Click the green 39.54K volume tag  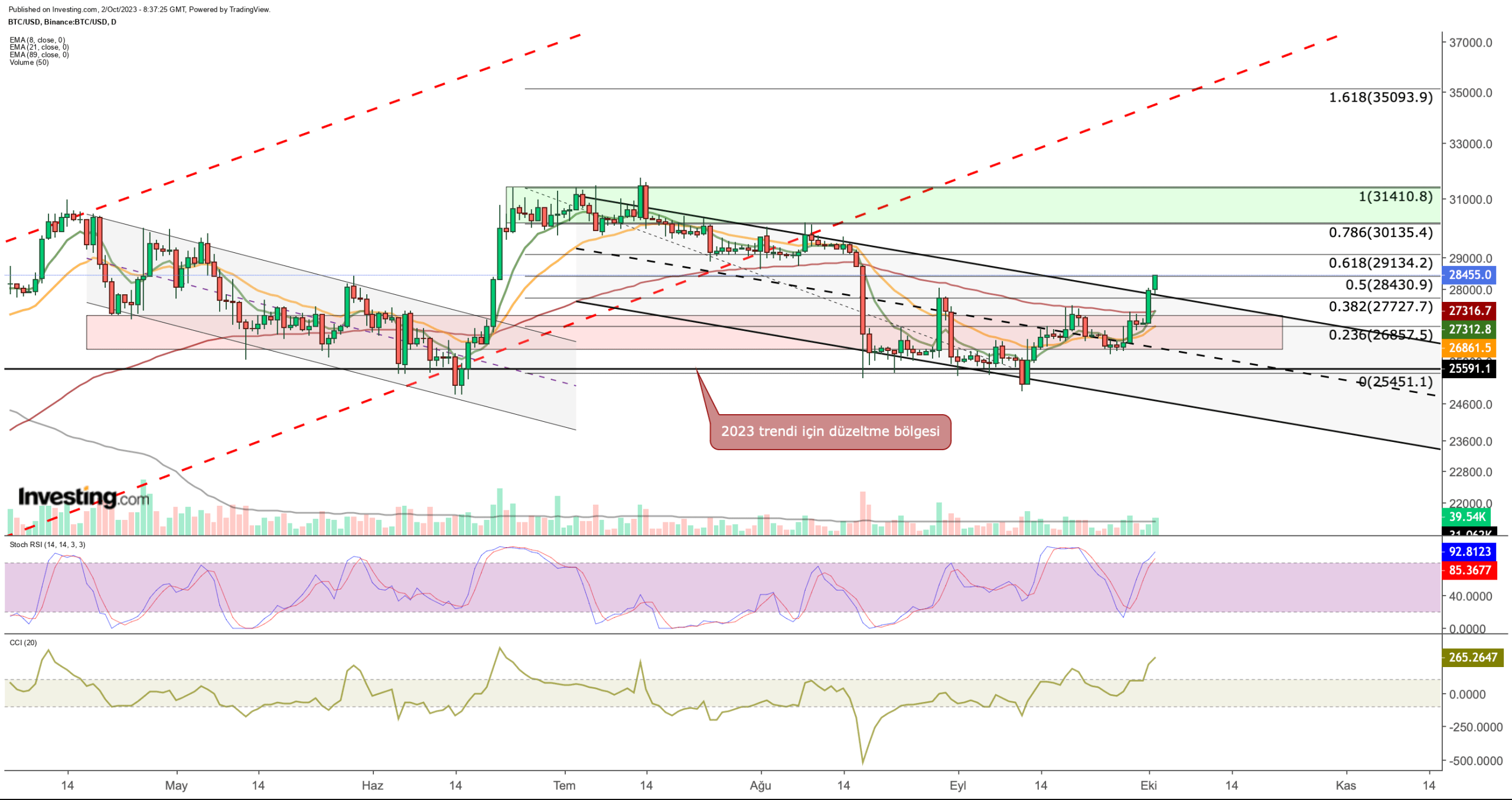click(x=1467, y=517)
